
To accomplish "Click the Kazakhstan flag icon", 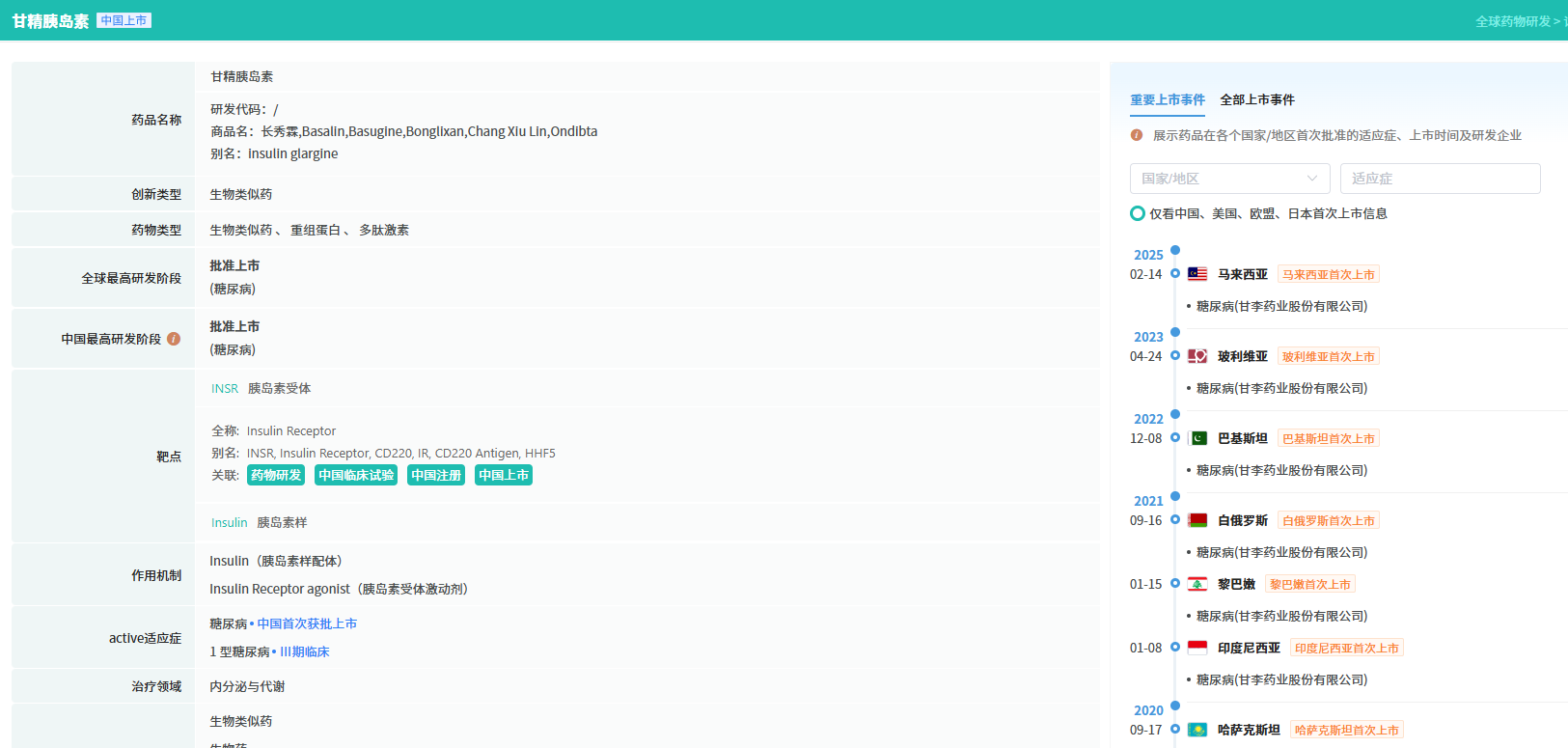I will coord(1197,730).
